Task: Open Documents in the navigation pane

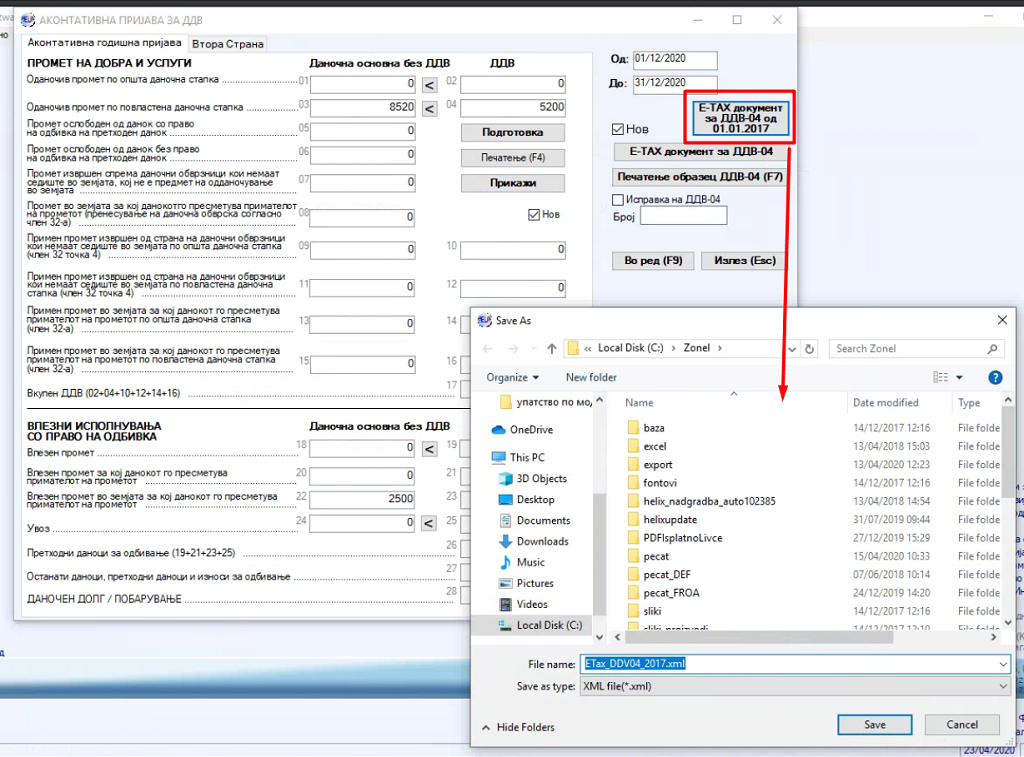Action: tap(543, 521)
